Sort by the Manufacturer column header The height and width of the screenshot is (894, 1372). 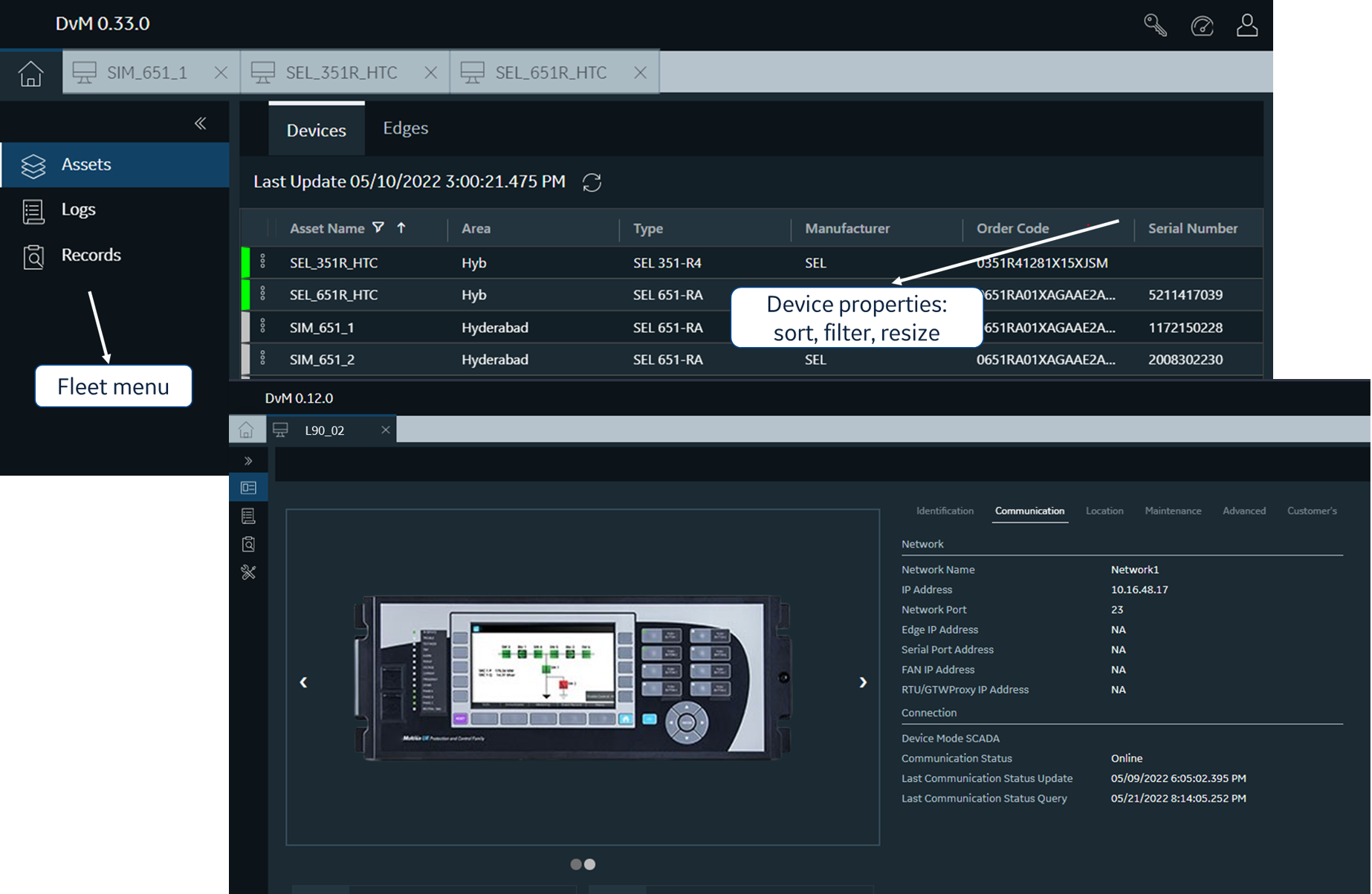(847, 228)
